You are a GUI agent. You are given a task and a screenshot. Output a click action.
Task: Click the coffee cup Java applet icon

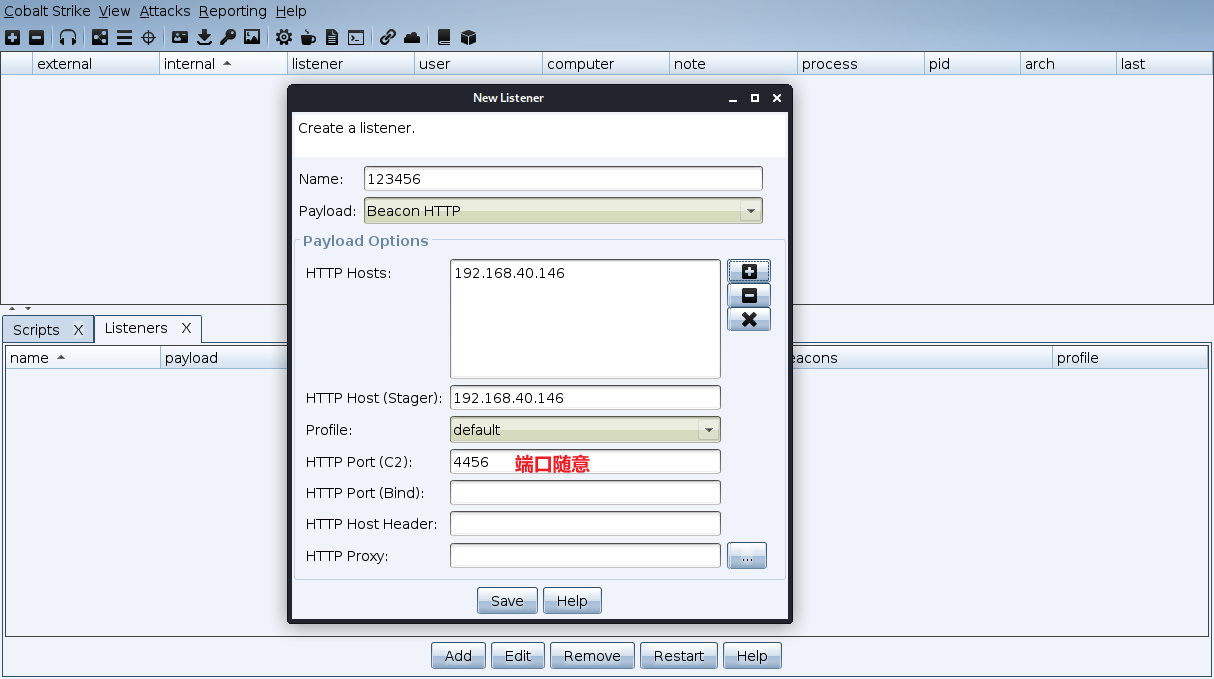tap(308, 38)
